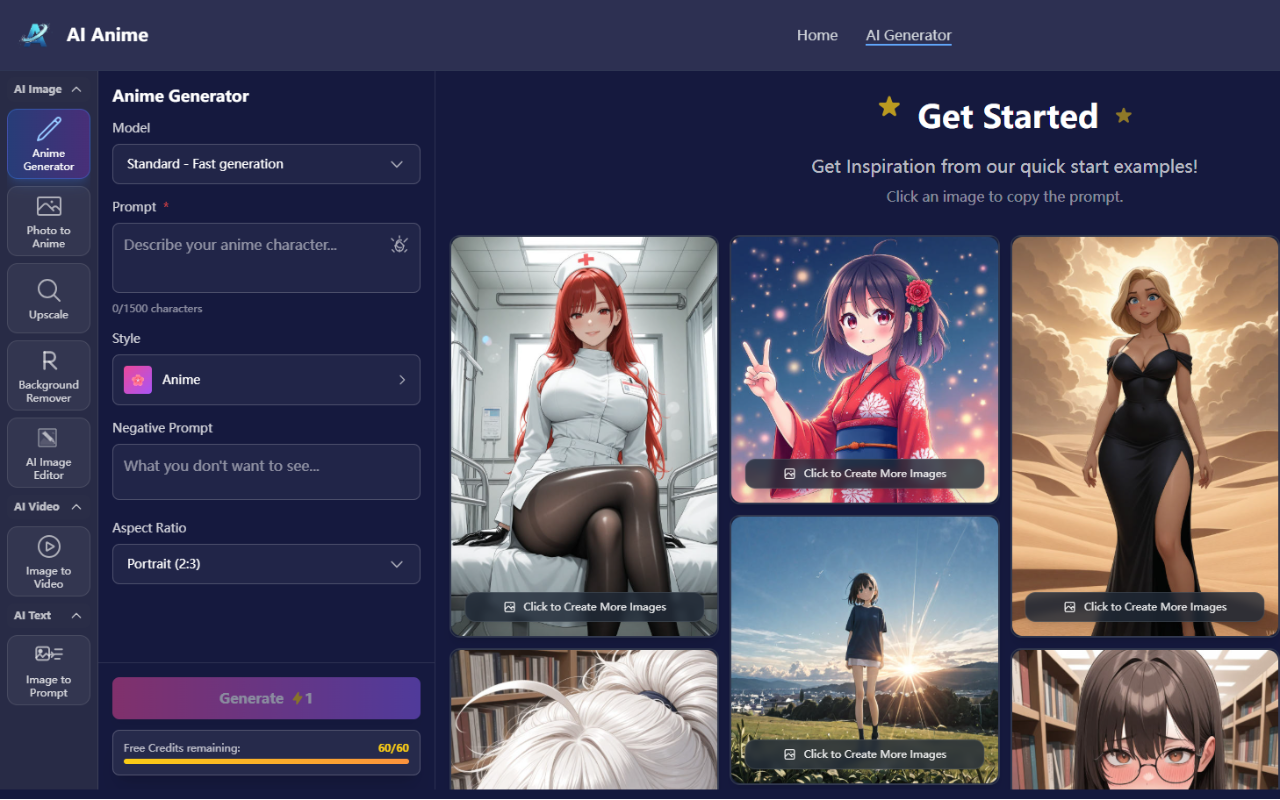Select the AI Image Editor tool
This screenshot has width=1280, height=800.
[x=48, y=452]
